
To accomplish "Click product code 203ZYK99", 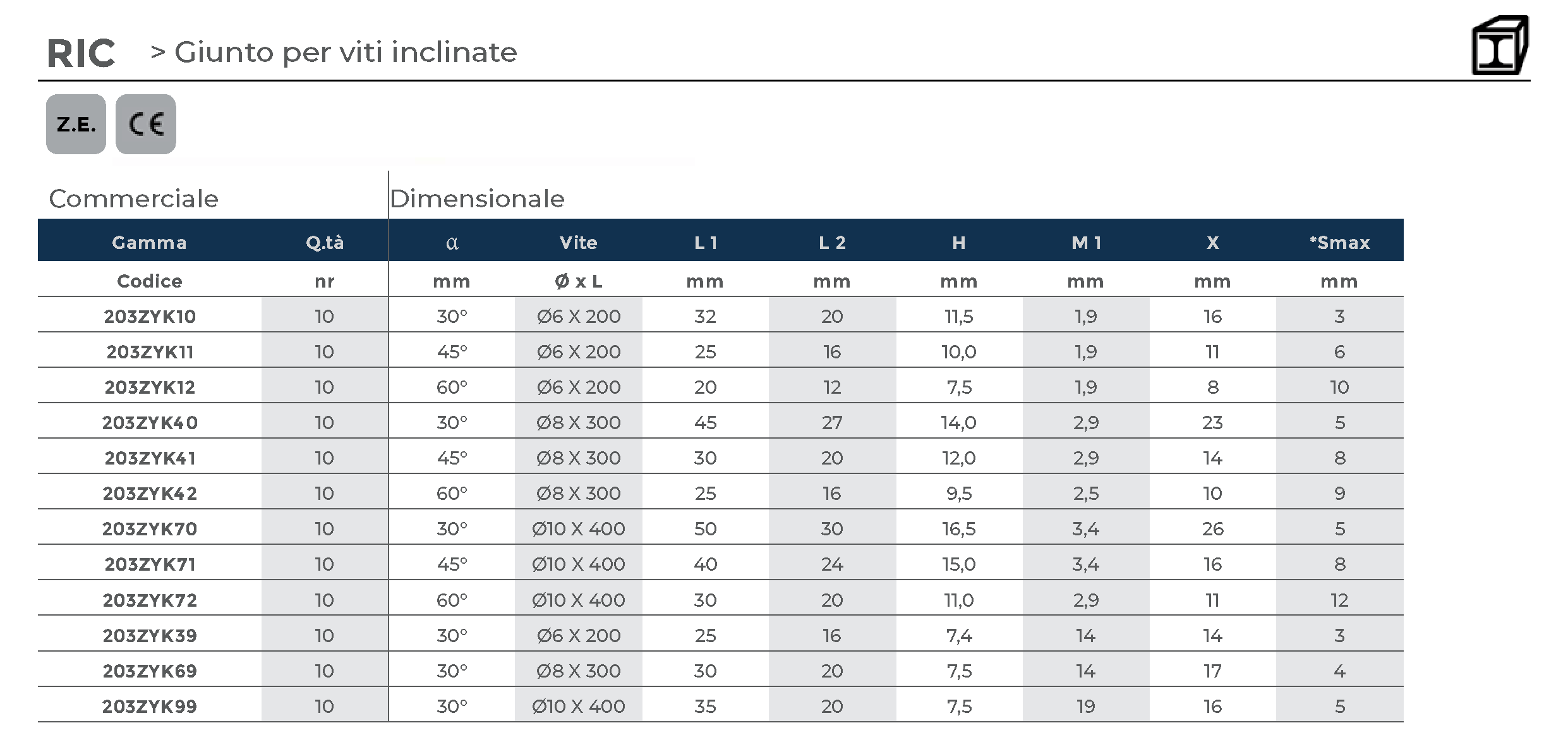I will coord(150,706).
